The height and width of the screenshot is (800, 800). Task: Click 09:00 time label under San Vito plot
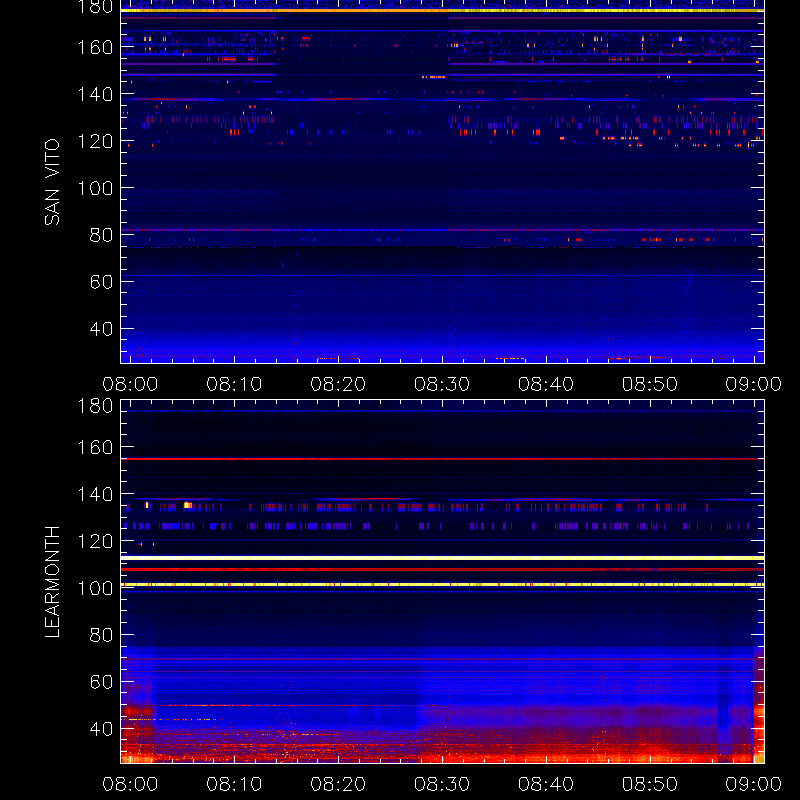click(x=754, y=384)
